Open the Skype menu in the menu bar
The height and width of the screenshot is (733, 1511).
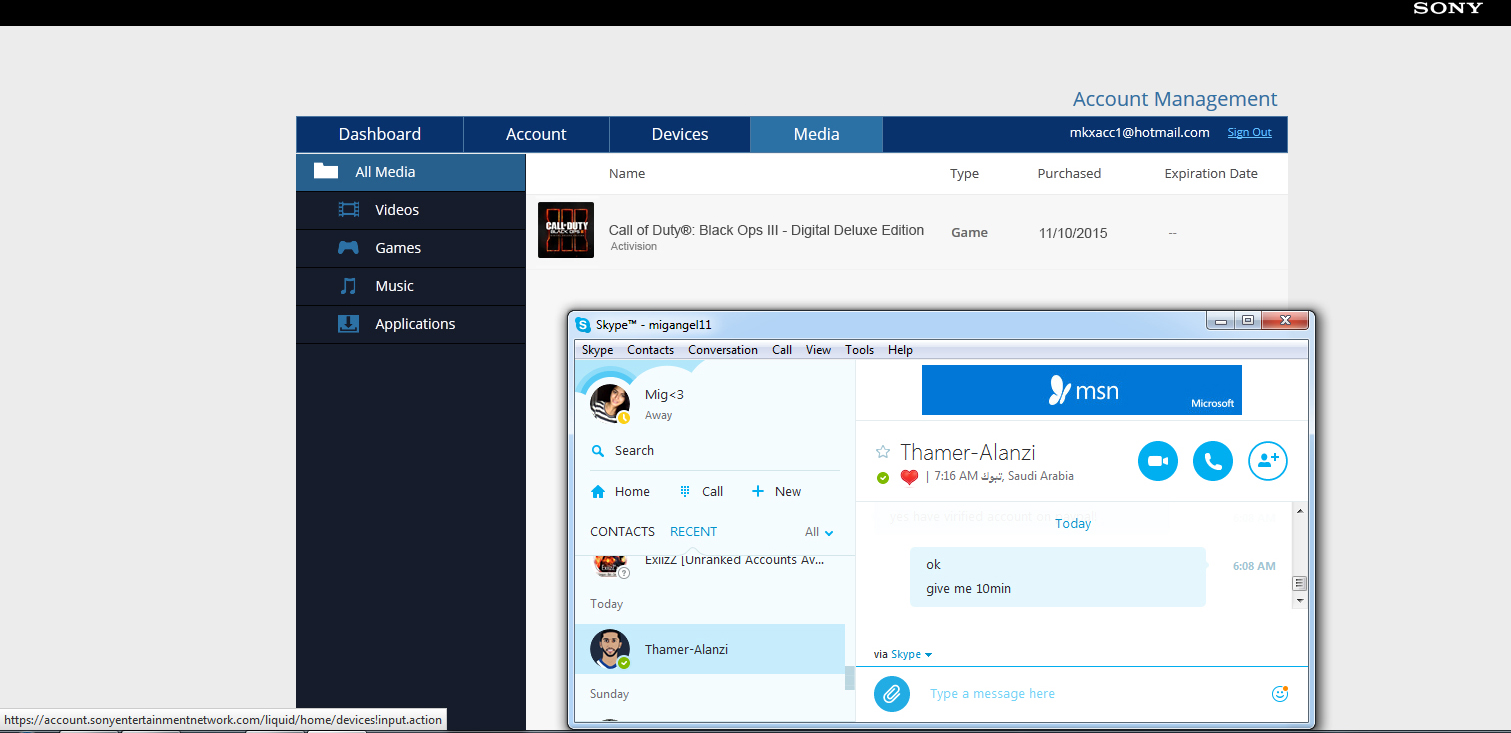[598, 350]
